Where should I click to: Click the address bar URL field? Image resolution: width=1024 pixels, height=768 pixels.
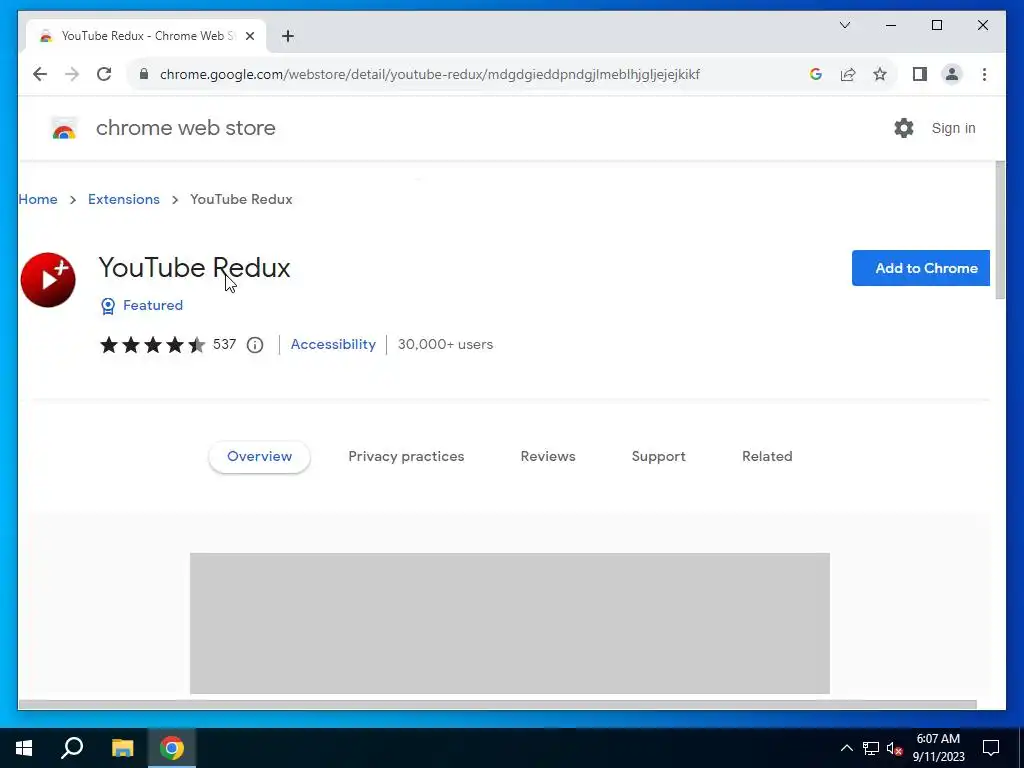470,74
